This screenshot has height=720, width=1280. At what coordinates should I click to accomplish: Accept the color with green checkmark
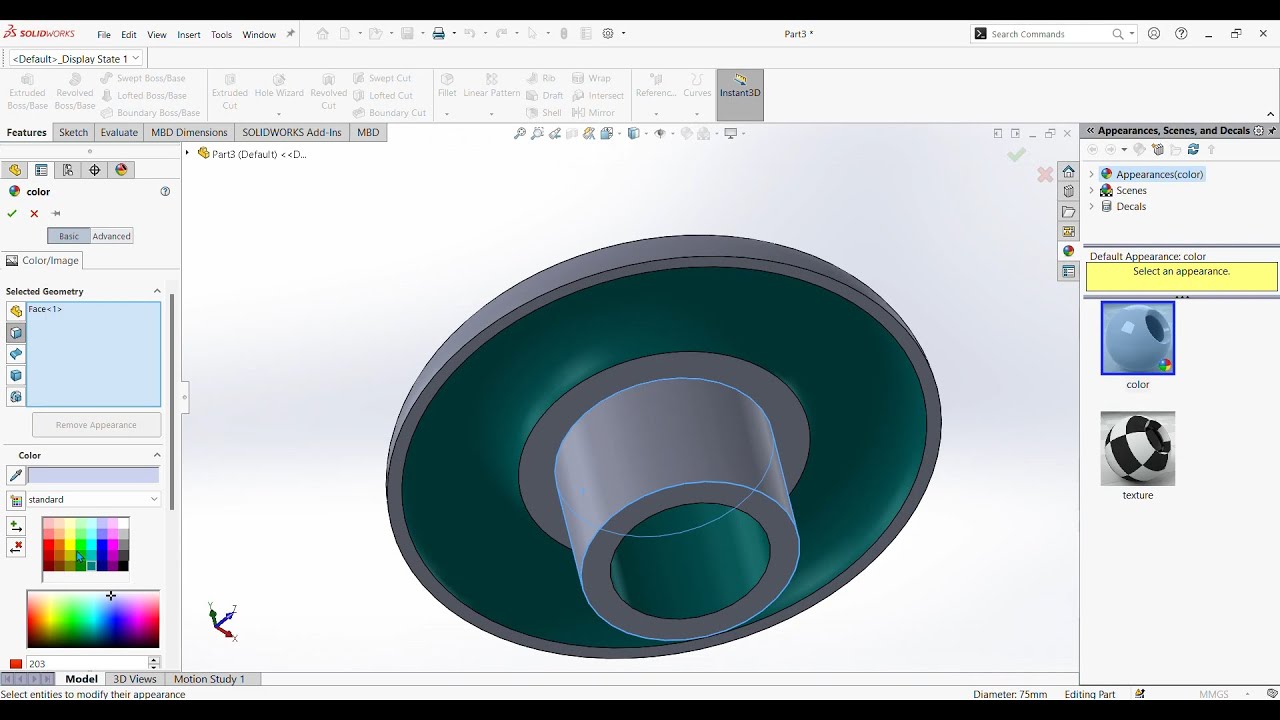coord(12,213)
